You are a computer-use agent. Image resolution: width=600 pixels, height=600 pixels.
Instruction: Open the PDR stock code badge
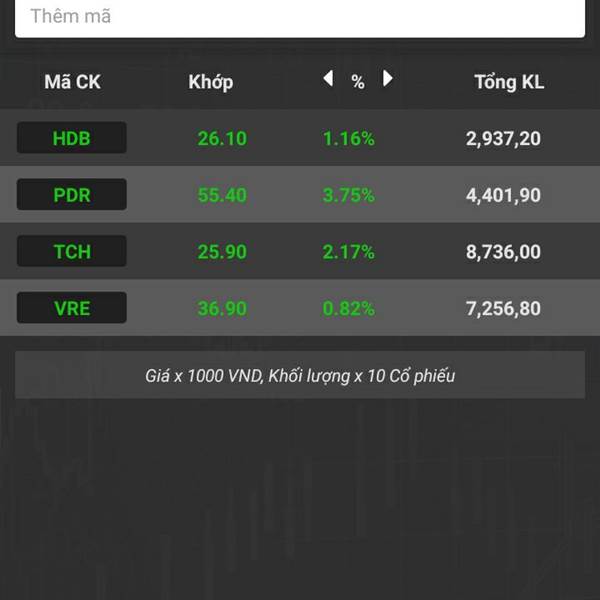tap(72, 194)
